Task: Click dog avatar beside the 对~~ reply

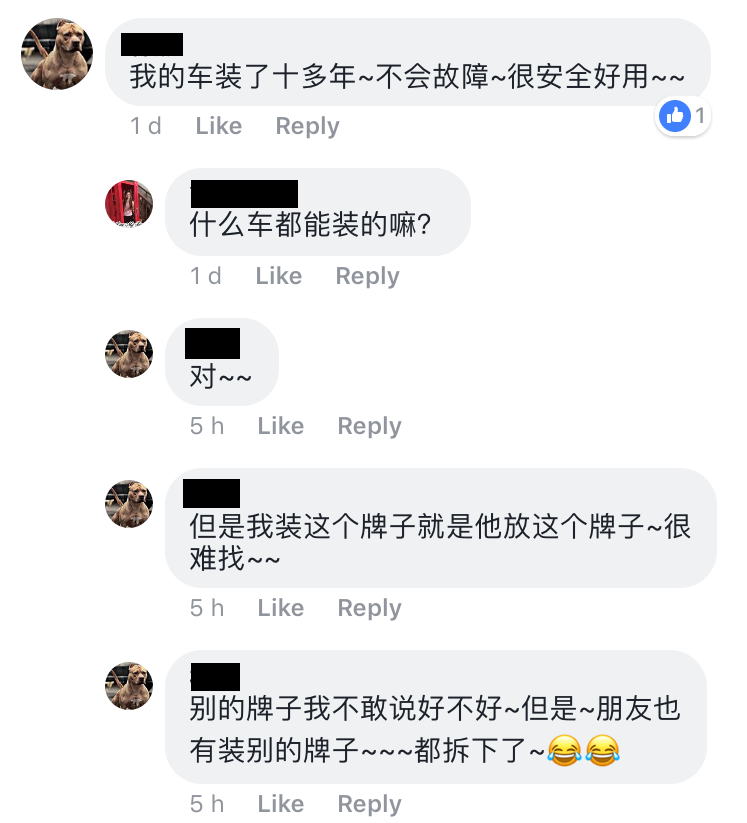Action: coord(129,354)
